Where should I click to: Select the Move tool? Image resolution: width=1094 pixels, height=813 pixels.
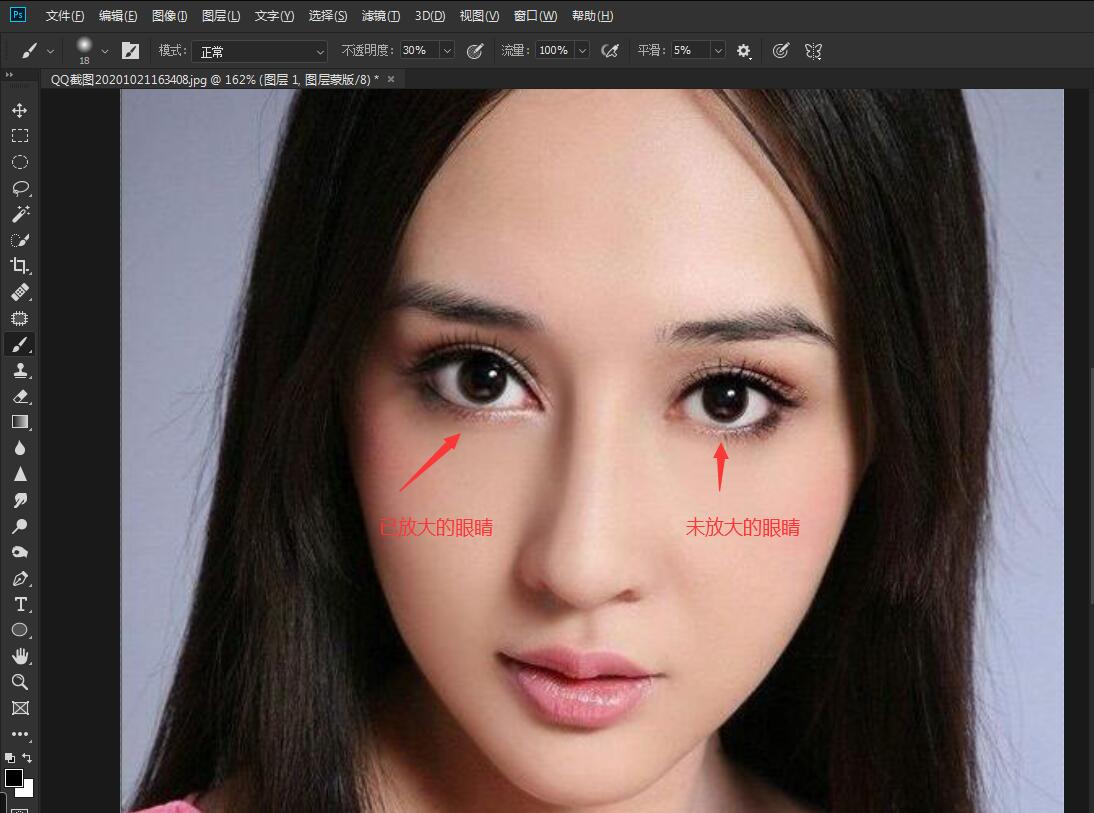(x=20, y=110)
